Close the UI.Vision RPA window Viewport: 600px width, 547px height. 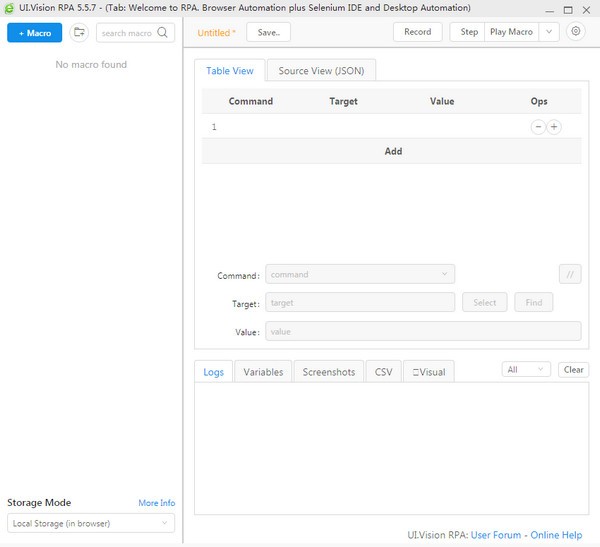click(586, 10)
